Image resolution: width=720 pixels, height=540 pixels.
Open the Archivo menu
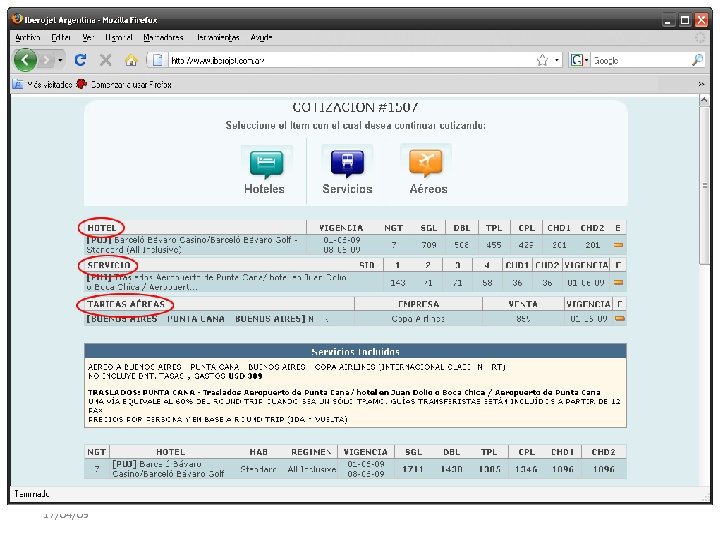pos(28,37)
